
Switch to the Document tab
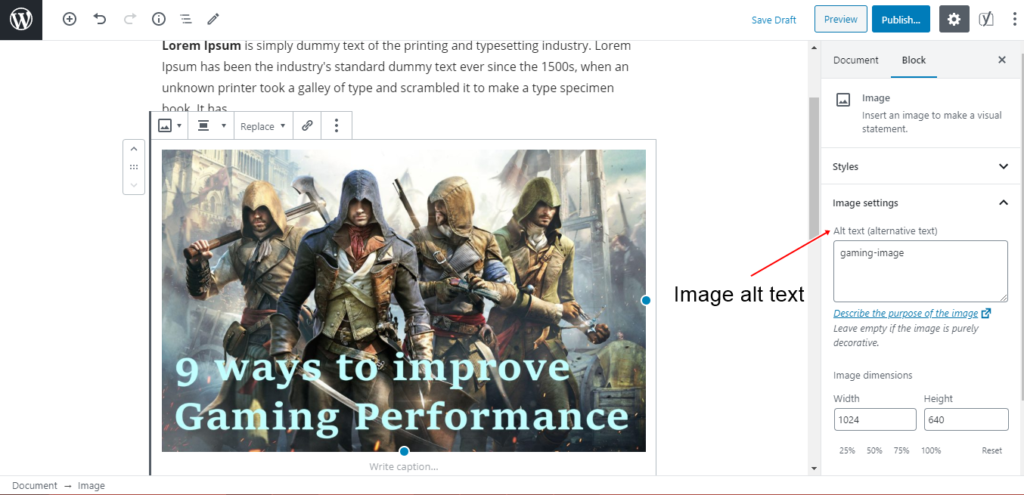[856, 60]
